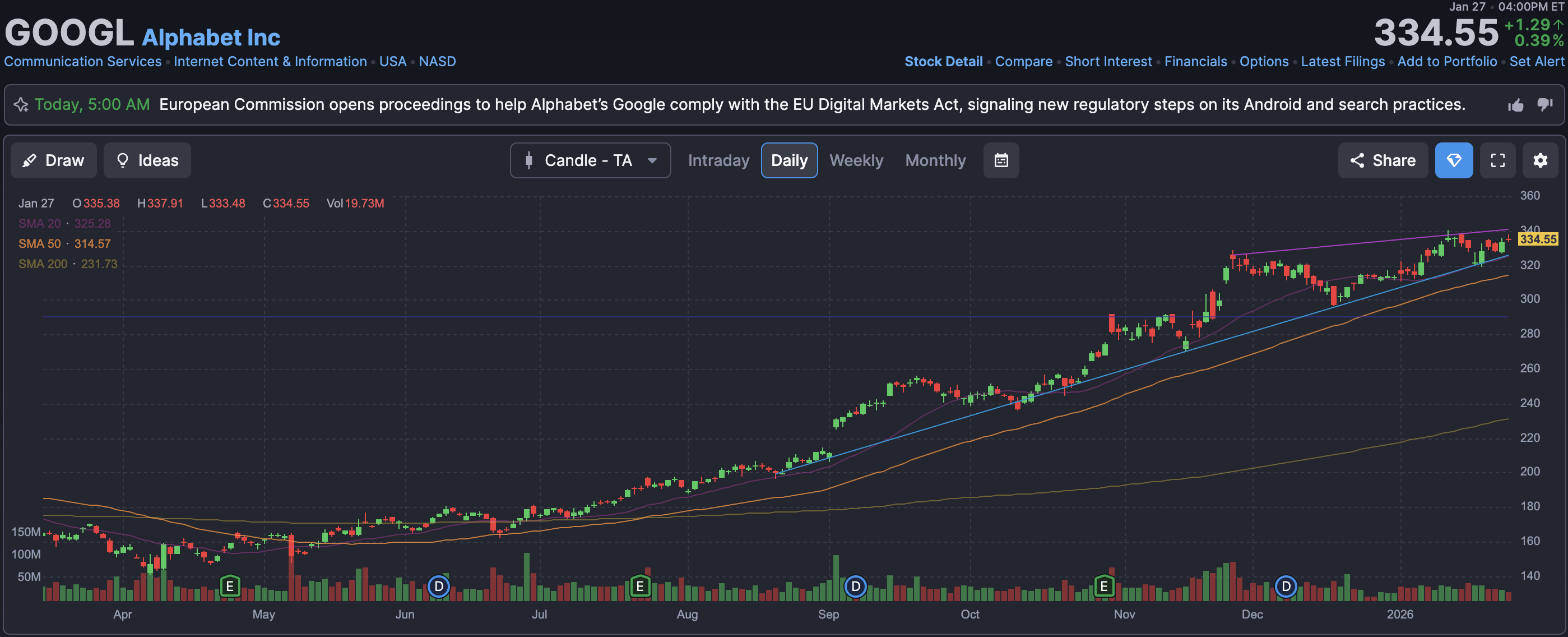Image resolution: width=1568 pixels, height=637 pixels.
Task: Switch chart to Monthly timeframe
Action: [x=935, y=160]
